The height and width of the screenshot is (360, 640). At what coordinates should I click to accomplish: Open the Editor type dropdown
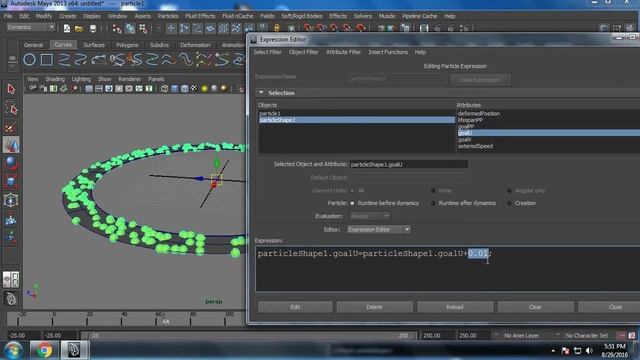point(379,230)
